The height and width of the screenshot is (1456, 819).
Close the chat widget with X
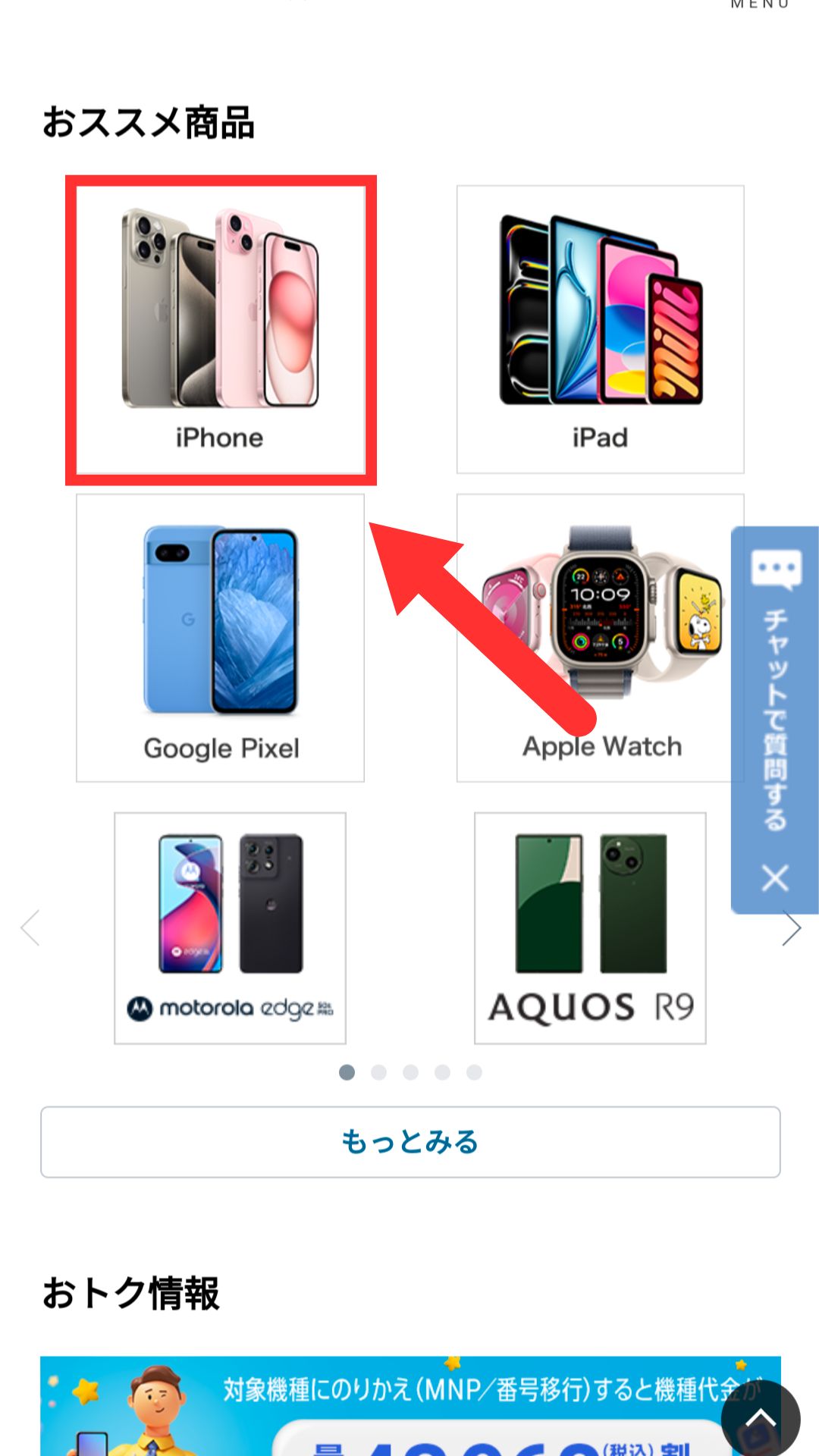tap(775, 878)
